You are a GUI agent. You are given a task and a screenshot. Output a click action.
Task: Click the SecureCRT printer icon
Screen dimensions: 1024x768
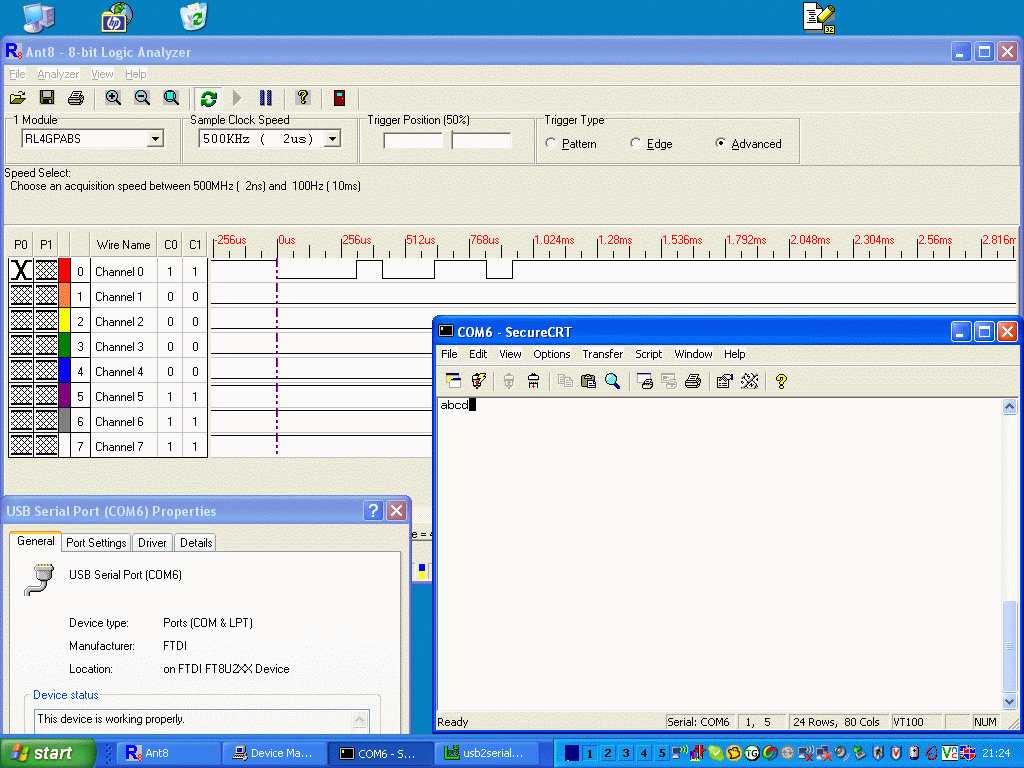coord(693,381)
